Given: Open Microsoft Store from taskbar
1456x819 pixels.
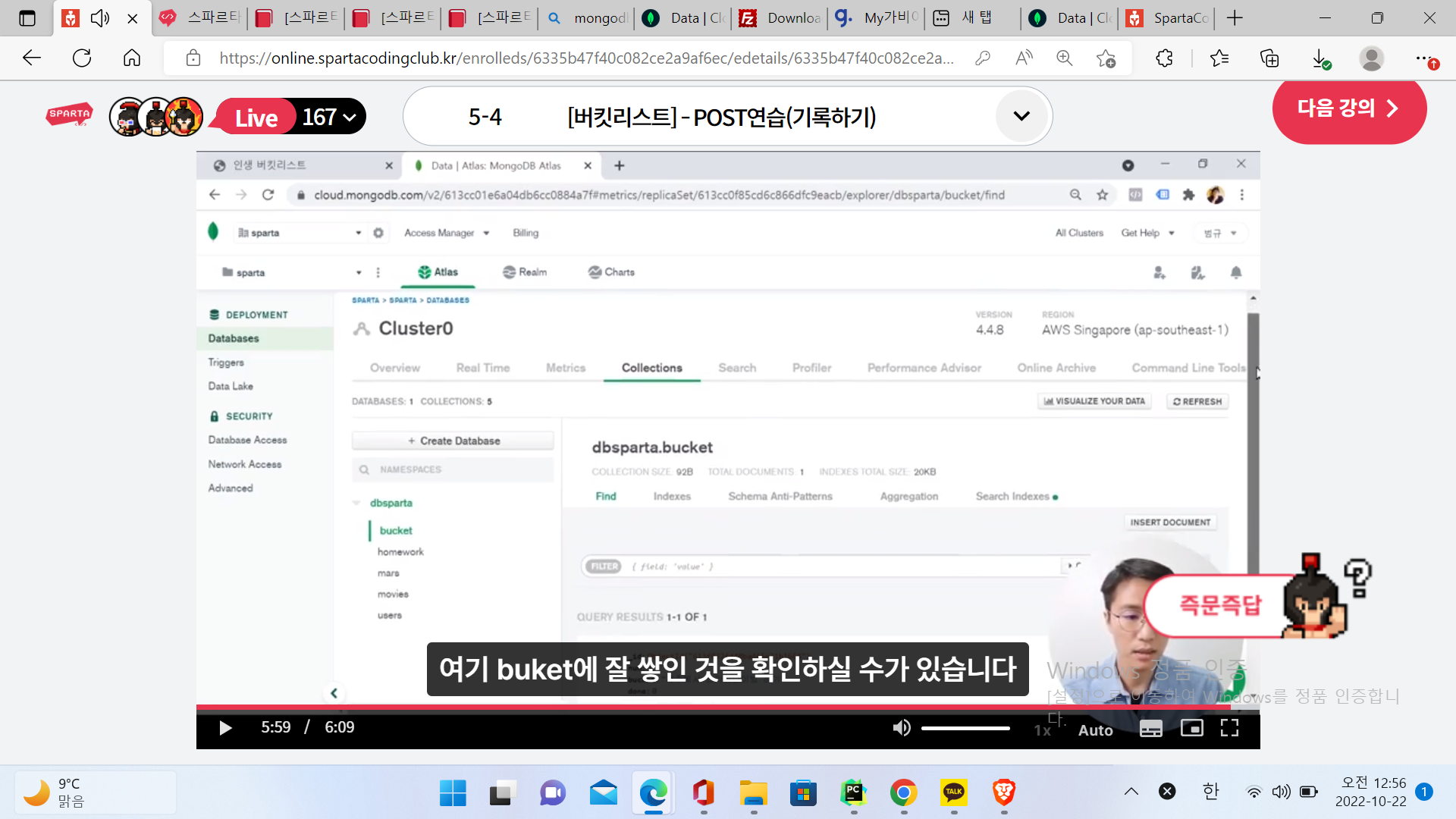Looking at the screenshot, I should coord(803,793).
